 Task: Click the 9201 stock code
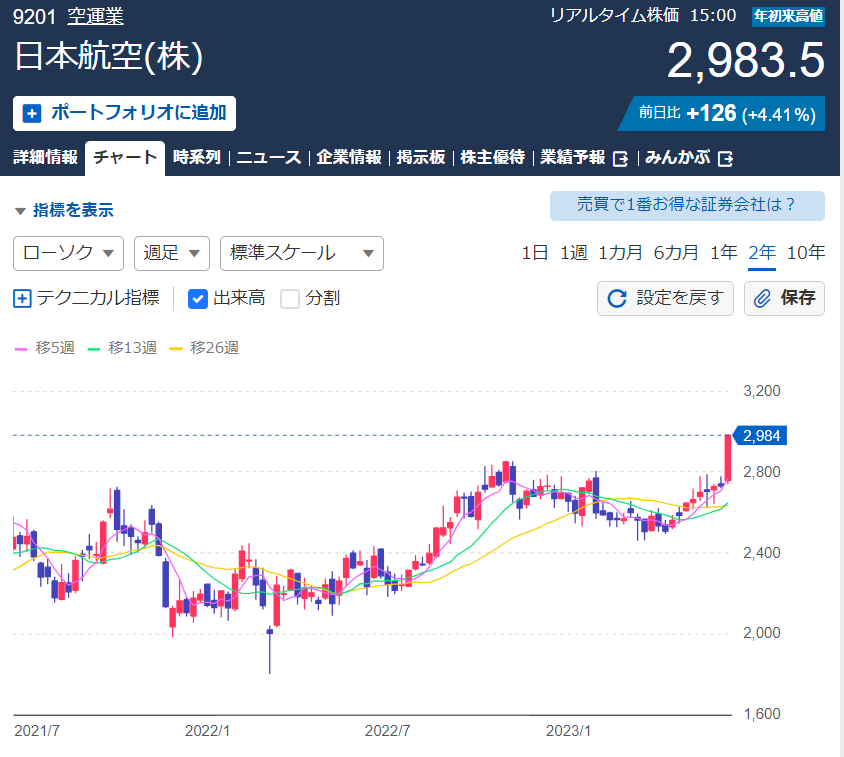34,17
